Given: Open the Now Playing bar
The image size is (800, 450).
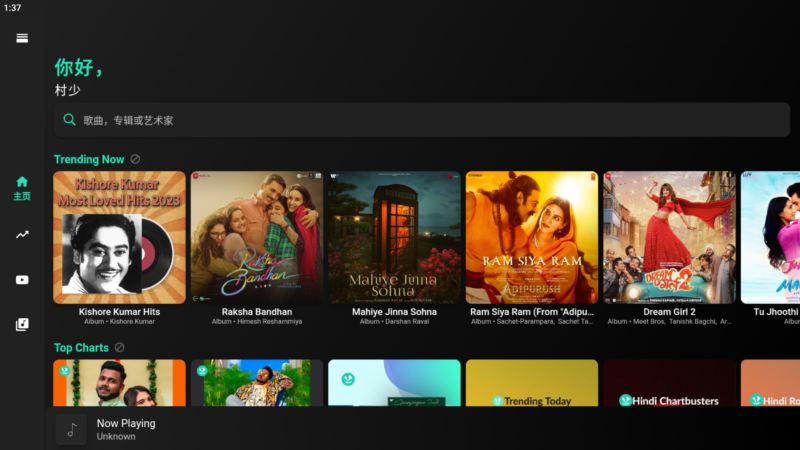Looking at the screenshot, I should point(423,429).
